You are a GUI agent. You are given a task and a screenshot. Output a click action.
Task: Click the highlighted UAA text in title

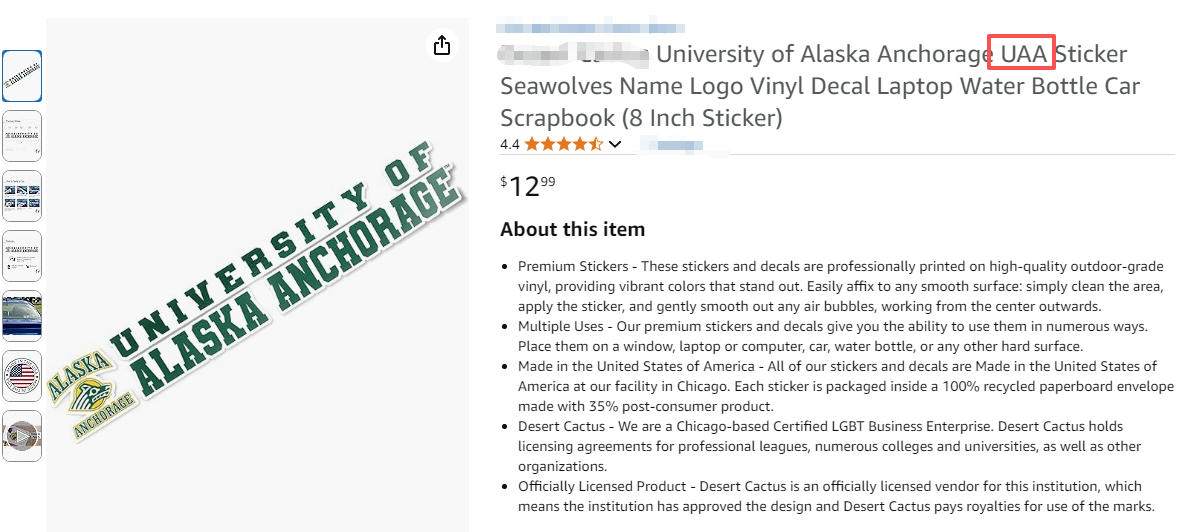pyautogui.click(x=1021, y=53)
